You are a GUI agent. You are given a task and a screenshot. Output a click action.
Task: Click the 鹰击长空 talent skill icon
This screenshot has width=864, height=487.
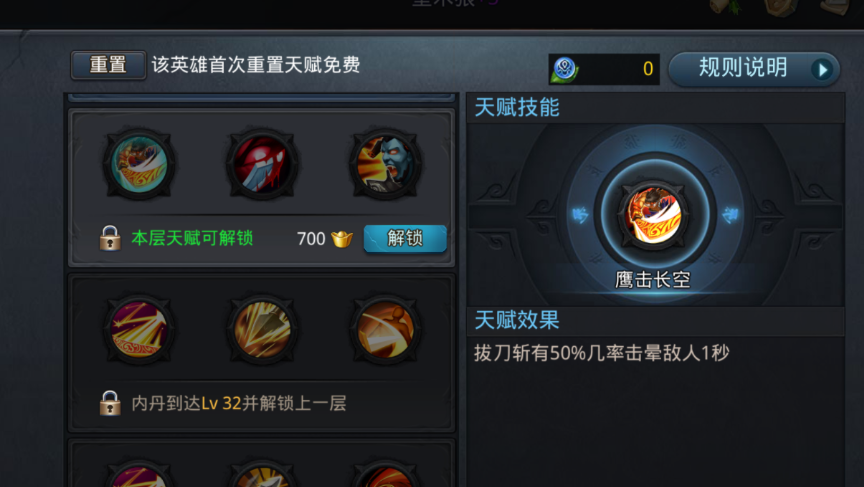(x=654, y=215)
